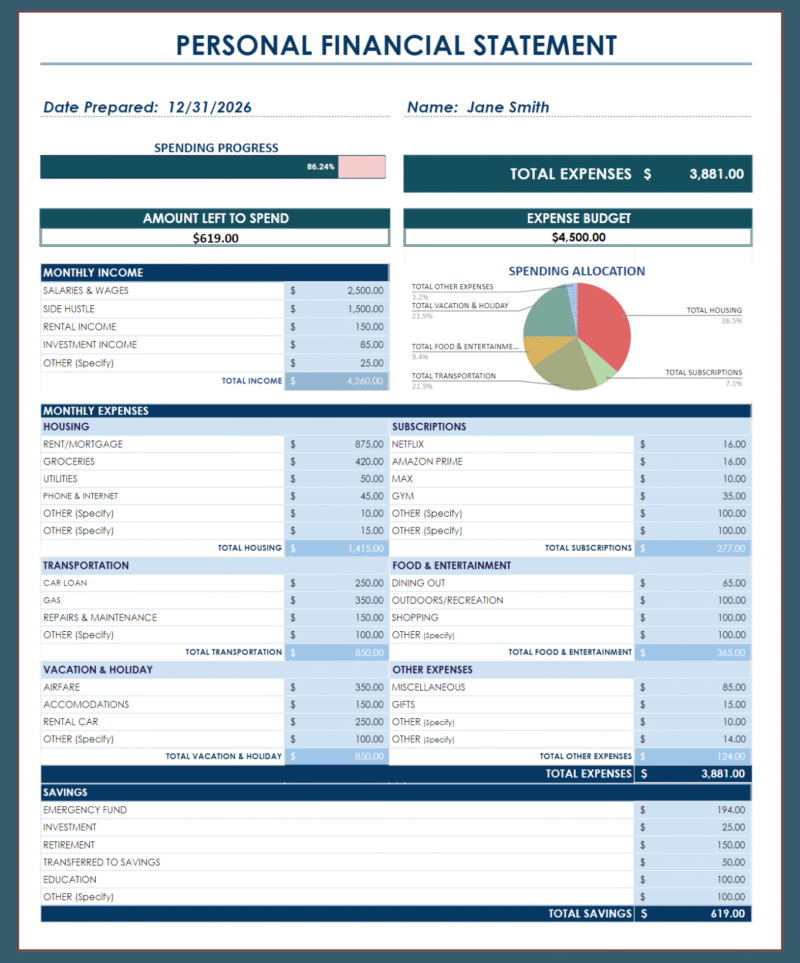Image resolution: width=800 pixels, height=963 pixels.
Task: Click the Repairs & Maintenance row label
Action: click(100, 617)
